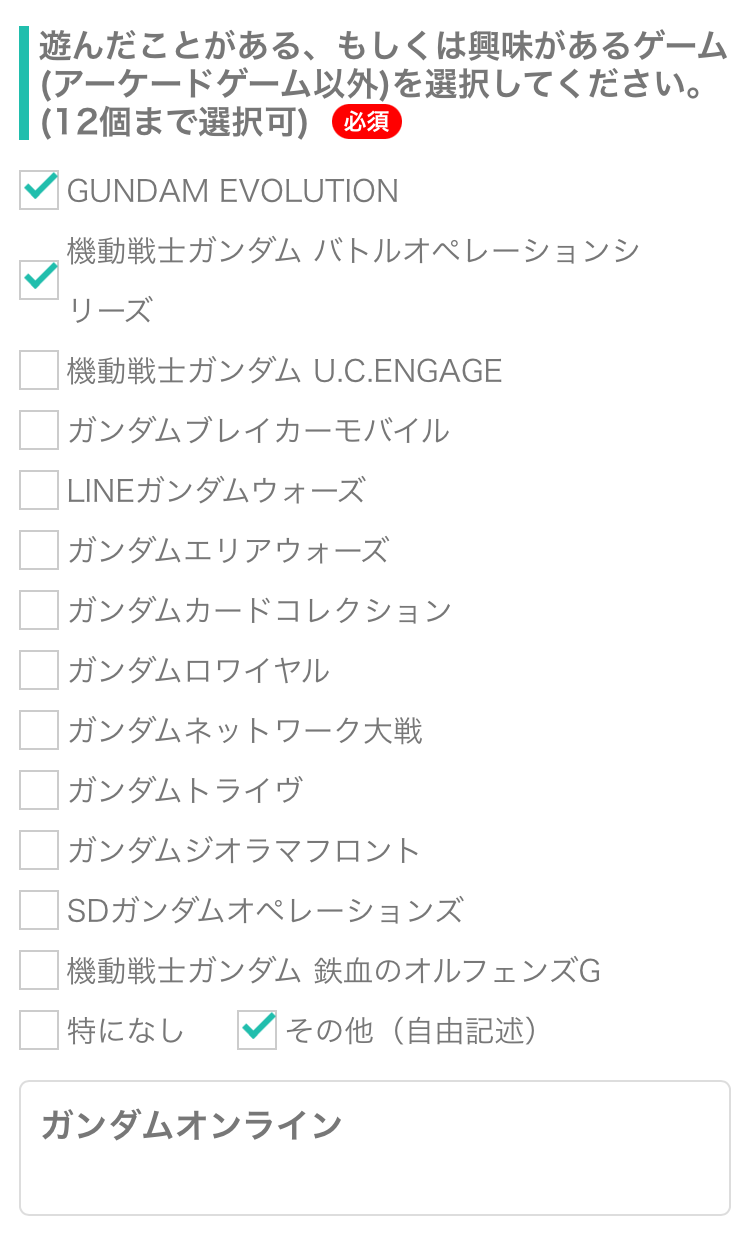The width and height of the screenshot is (750, 1235).
Task: Click the free-text field containing ガンダムオンライン
Action: pyautogui.click(x=375, y=1148)
